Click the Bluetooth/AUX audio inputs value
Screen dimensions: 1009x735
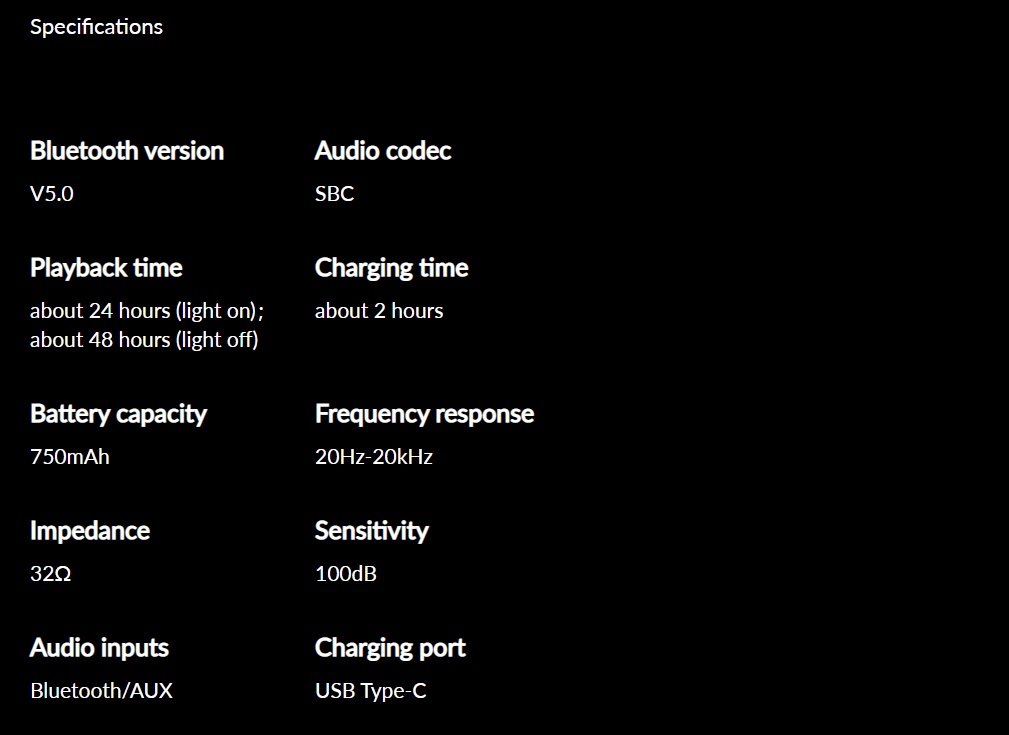point(101,691)
